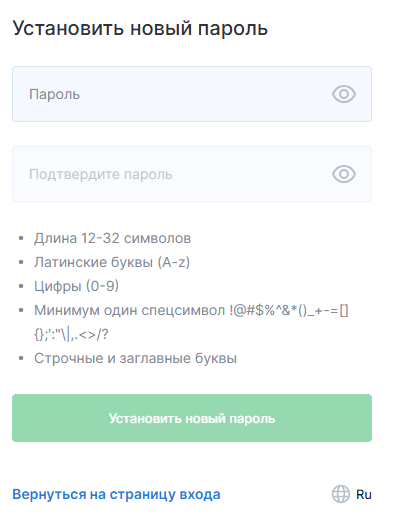The height and width of the screenshot is (523, 393).
Task: Select the Ru language label
Action: 364,494
